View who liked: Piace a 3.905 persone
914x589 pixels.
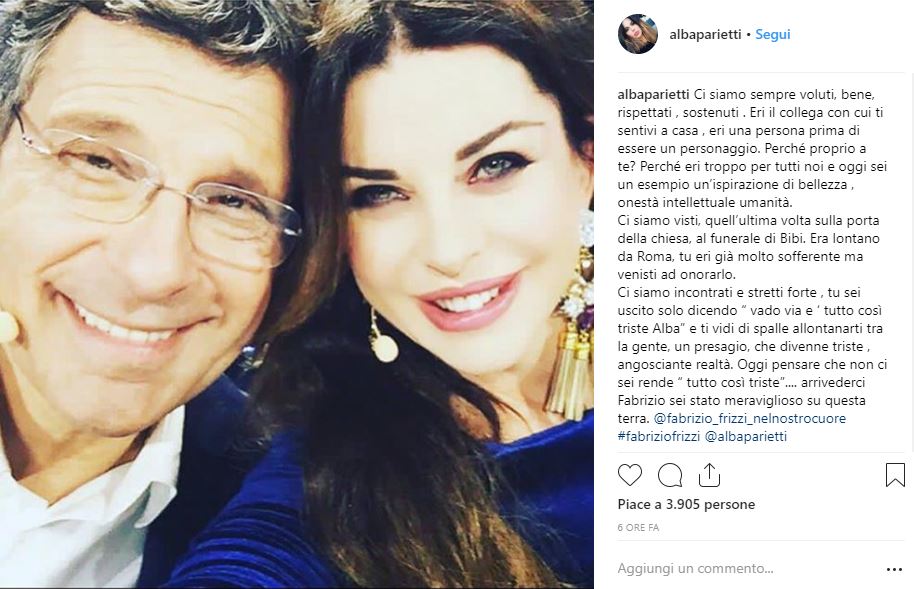click(x=686, y=504)
